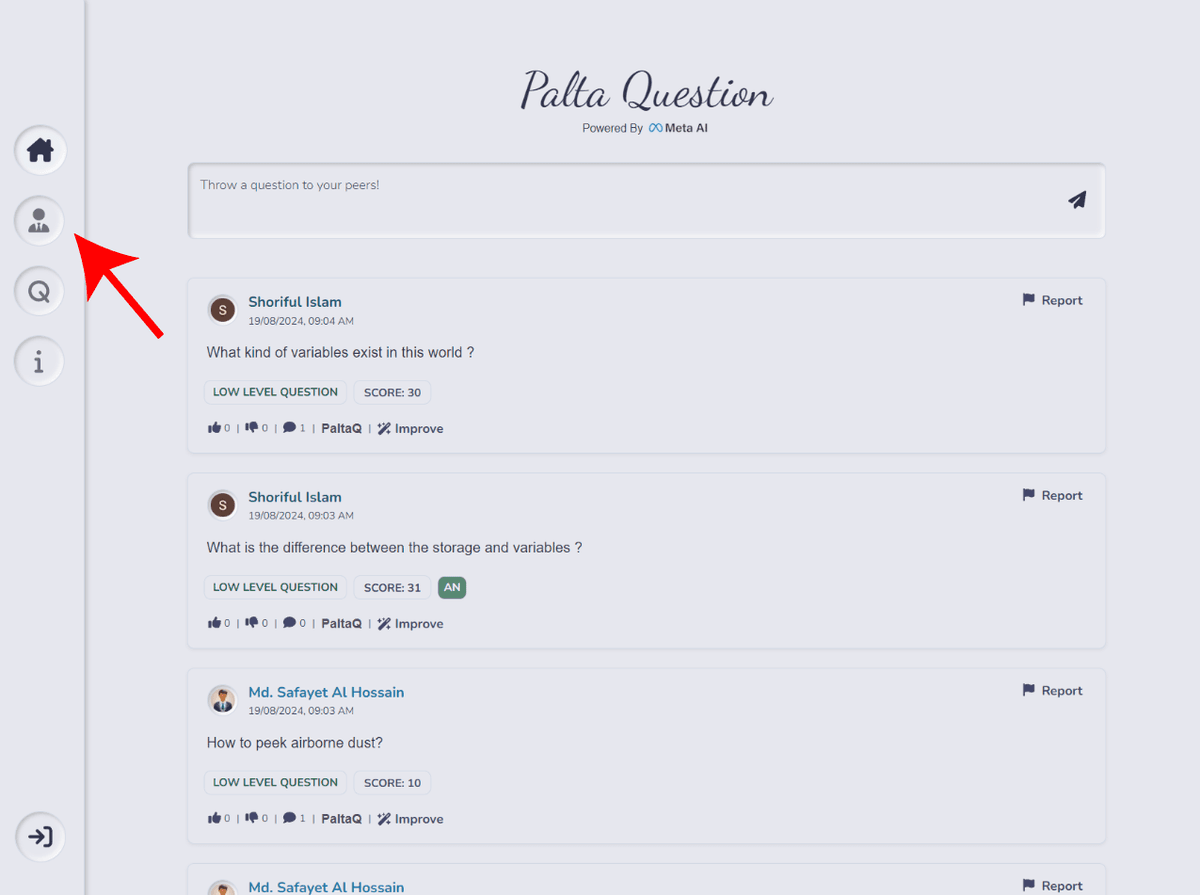Click the question input box at the top
The height and width of the screenshot is (895, 1200).
[x=600, y=200]
